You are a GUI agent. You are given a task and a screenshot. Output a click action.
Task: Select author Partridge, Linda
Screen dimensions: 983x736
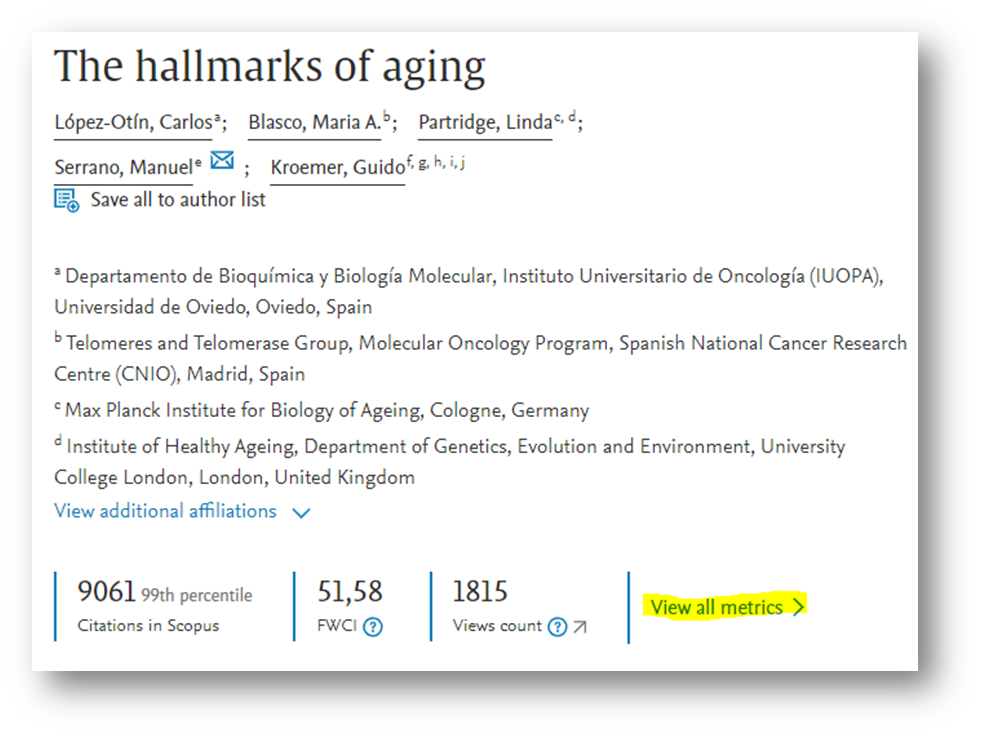[x=484, y=123]
